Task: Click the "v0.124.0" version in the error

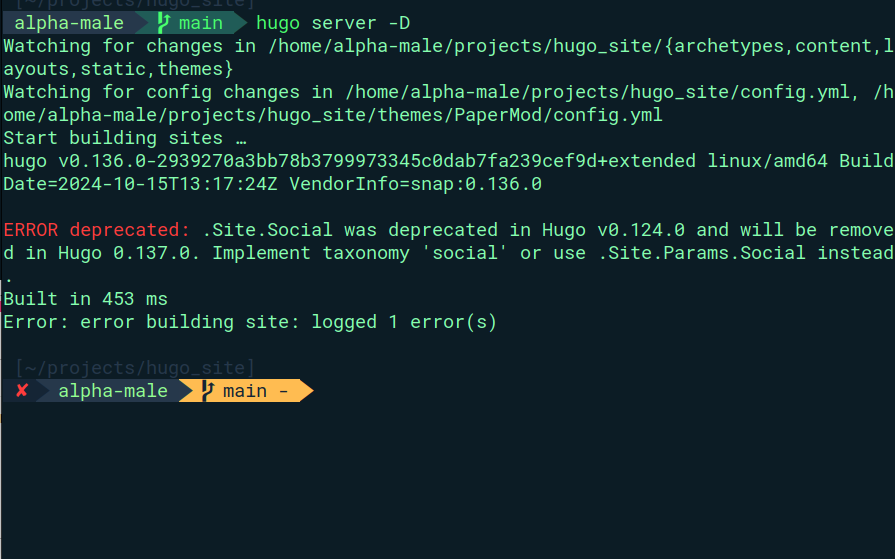Action: (x=642, y=230)
